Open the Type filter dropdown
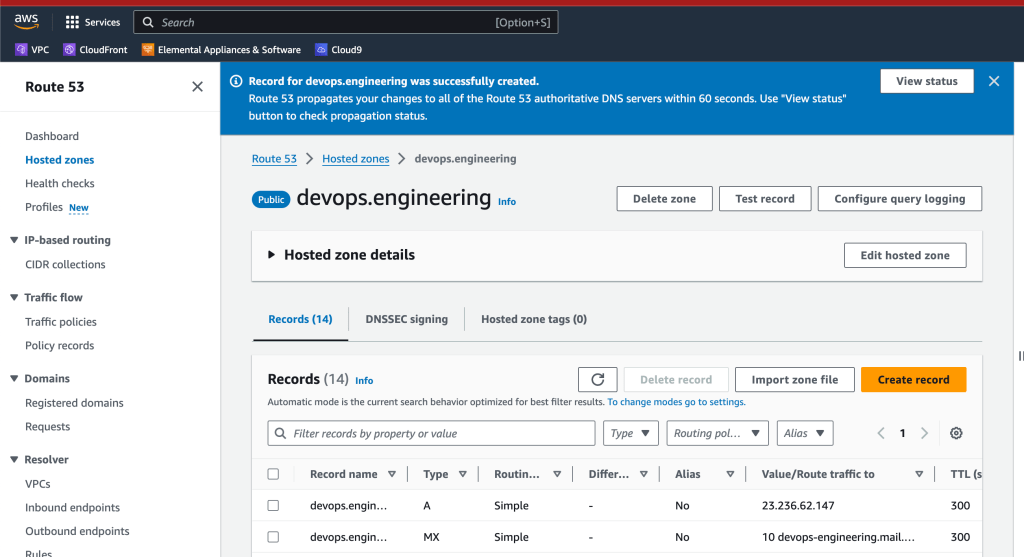1024x557 pixels. click(630, 433)
